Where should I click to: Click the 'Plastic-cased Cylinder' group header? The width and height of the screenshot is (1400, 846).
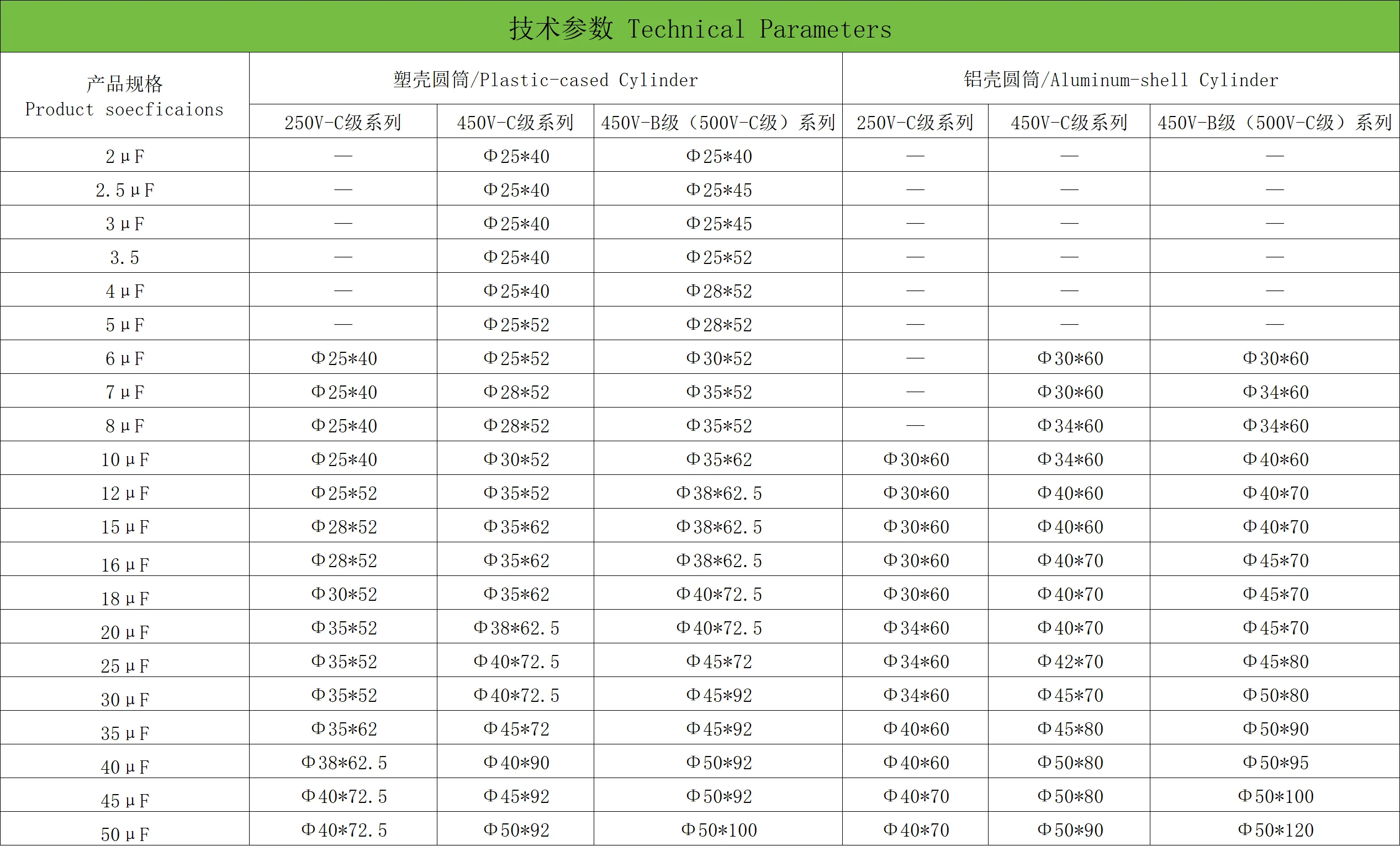coord(546,79)
